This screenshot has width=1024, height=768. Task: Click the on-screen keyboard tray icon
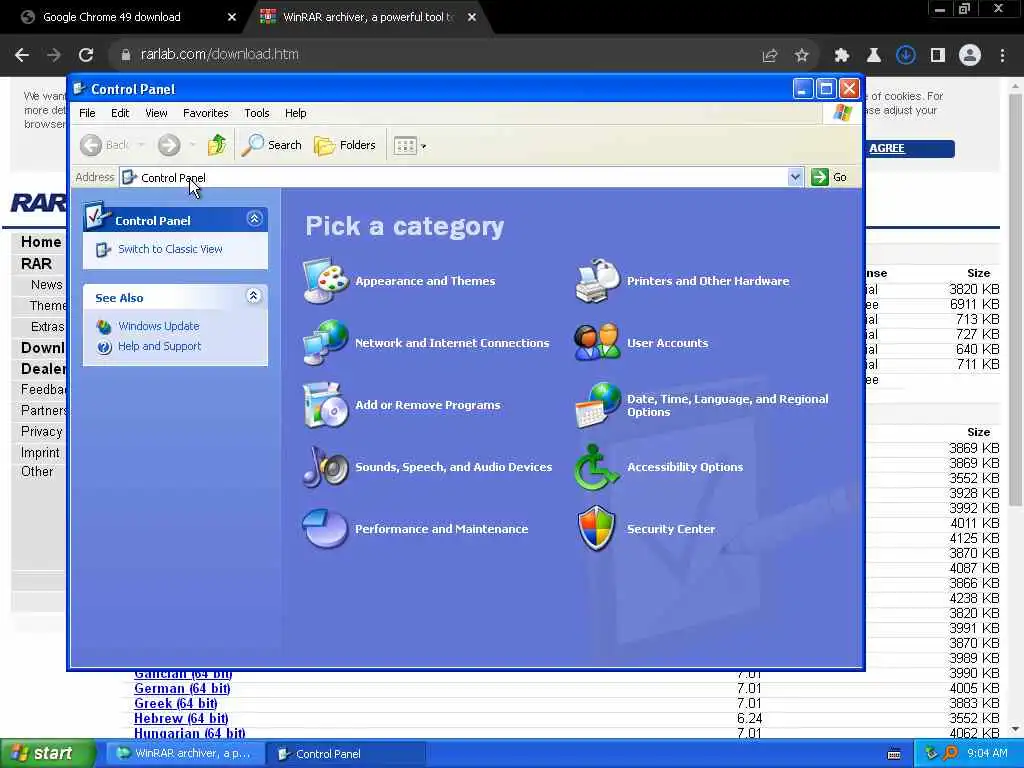(x=895, y=754)
